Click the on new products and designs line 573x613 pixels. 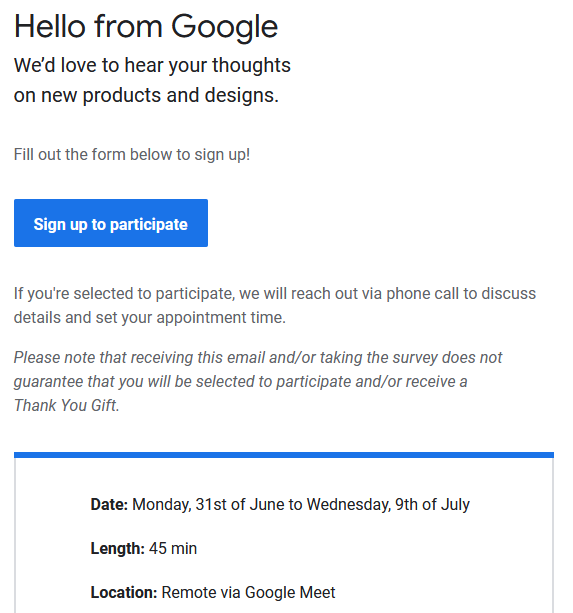[146, 95]
